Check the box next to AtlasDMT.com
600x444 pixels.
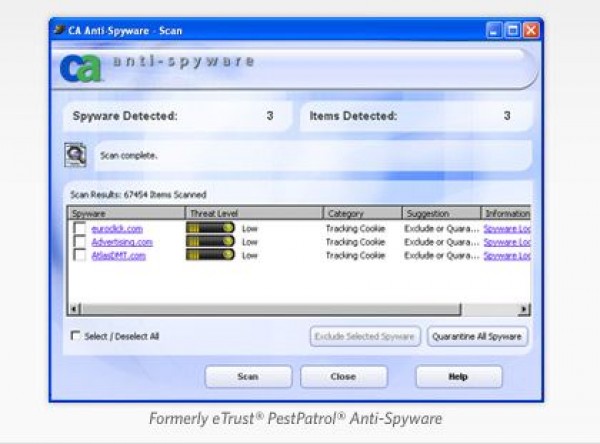tap(80, 255)
